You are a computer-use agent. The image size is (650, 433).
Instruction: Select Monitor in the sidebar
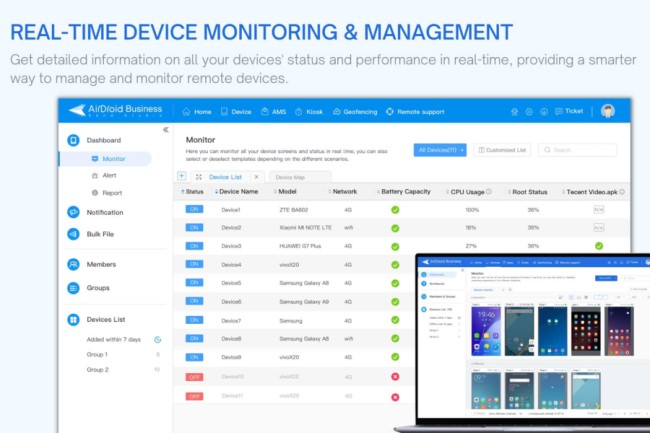coord(106,159)
